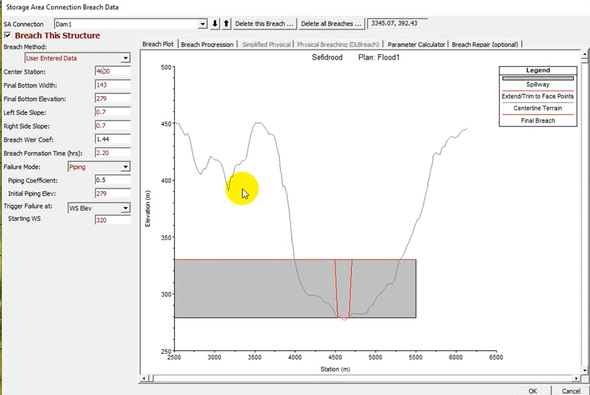The image size is (590, 395).
Task: Click the Plan: Flood1 plot title
Action: tap(379, 57)
